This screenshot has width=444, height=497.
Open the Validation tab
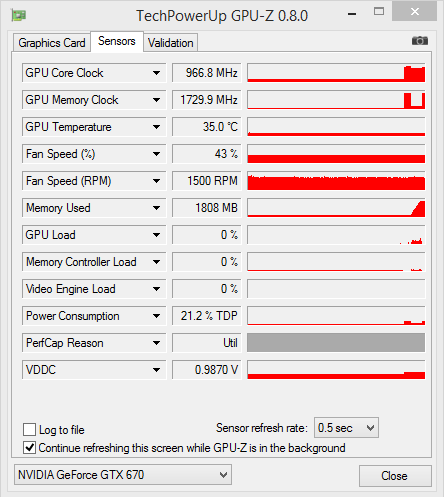click(171, 43)
